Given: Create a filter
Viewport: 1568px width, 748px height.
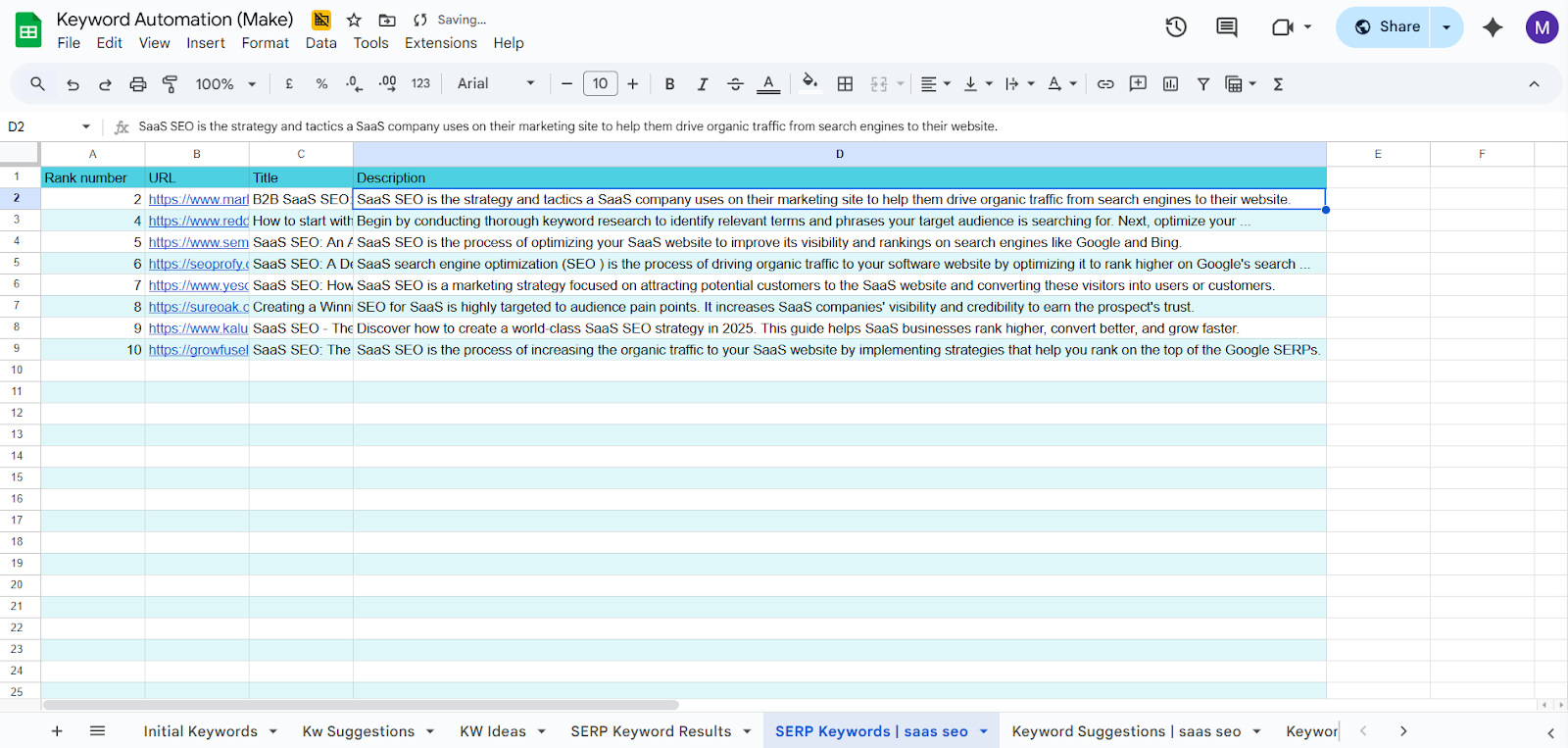Looking at the screenshot, I should 1203,84.
